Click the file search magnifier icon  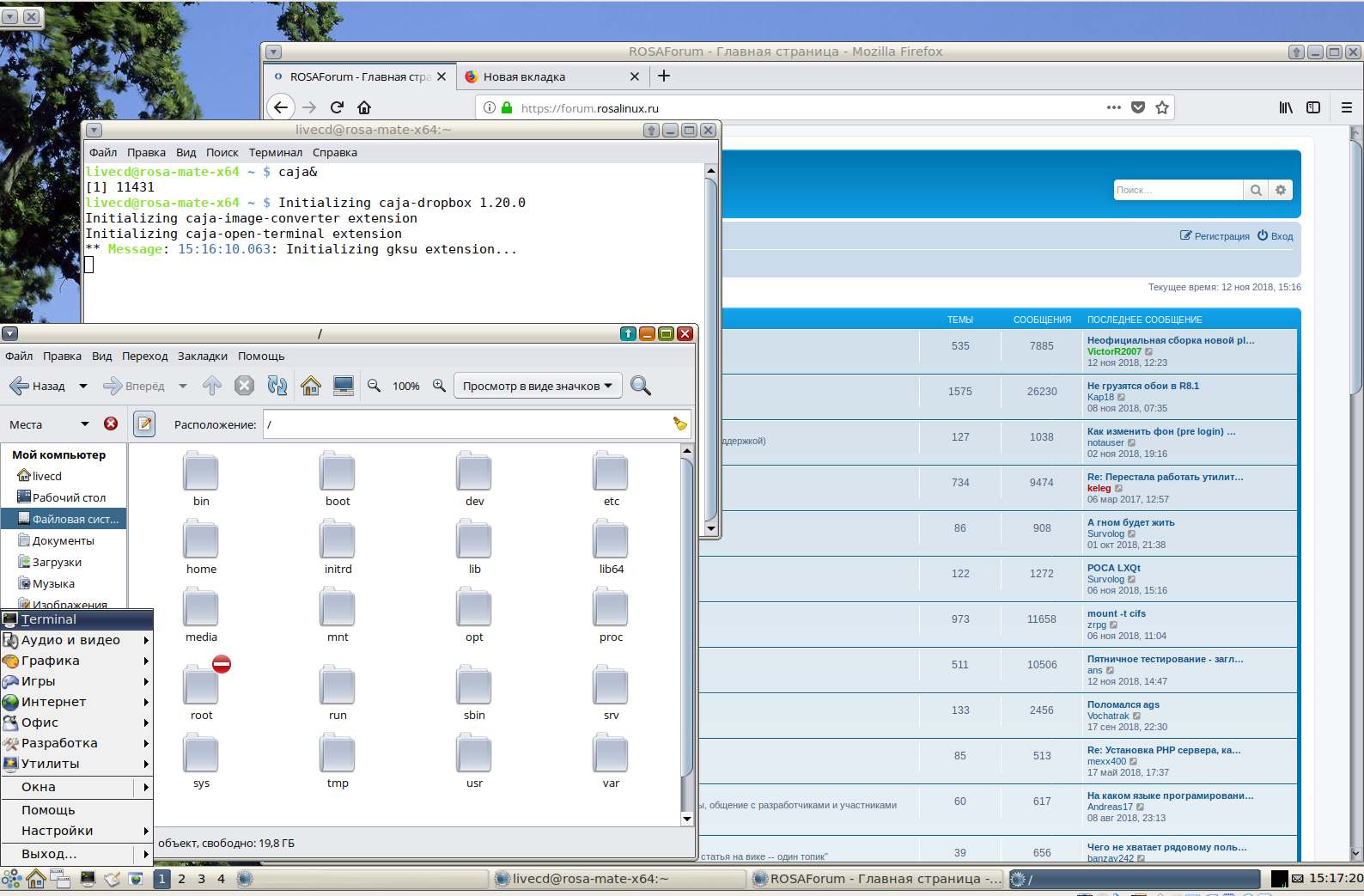[640, 386]
